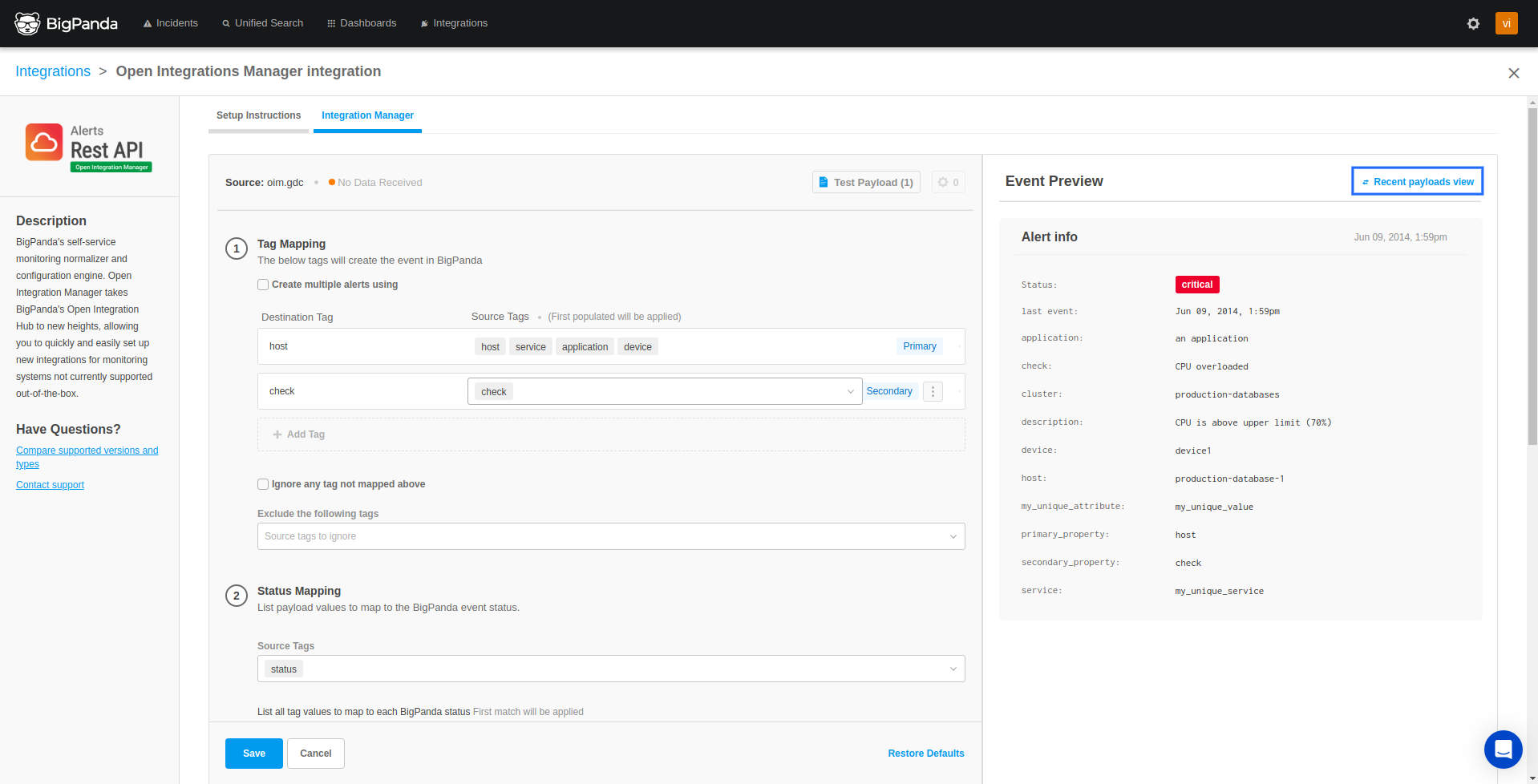Switch to Recent payloads view
This screenshot has height=784, width=1538.
click(1416, 181)
